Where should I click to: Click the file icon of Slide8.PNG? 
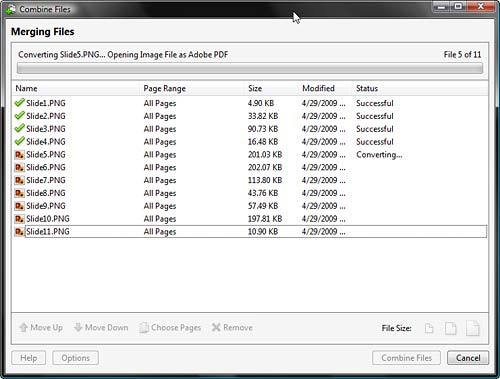coord(20,193)
